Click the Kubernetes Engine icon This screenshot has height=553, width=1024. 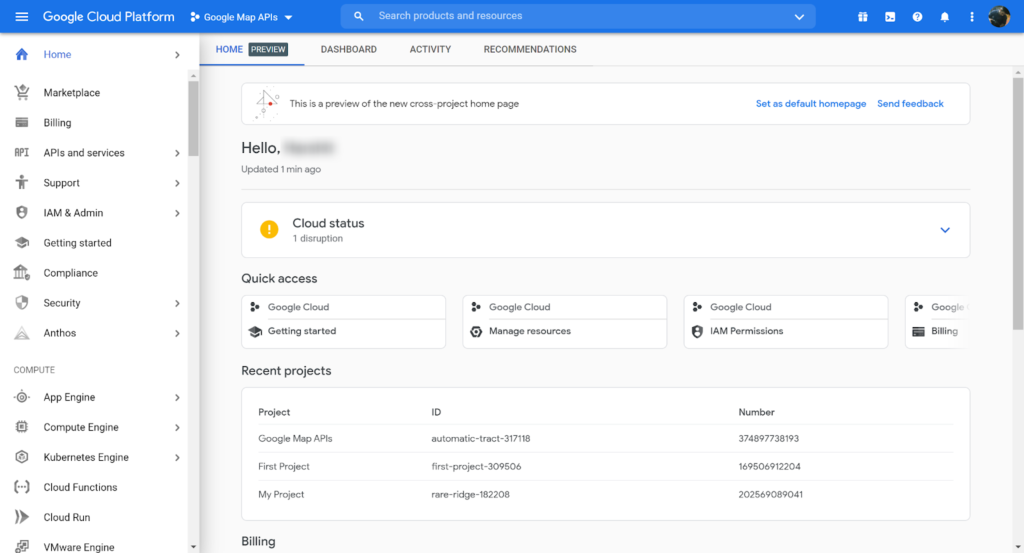pos(22,457)
